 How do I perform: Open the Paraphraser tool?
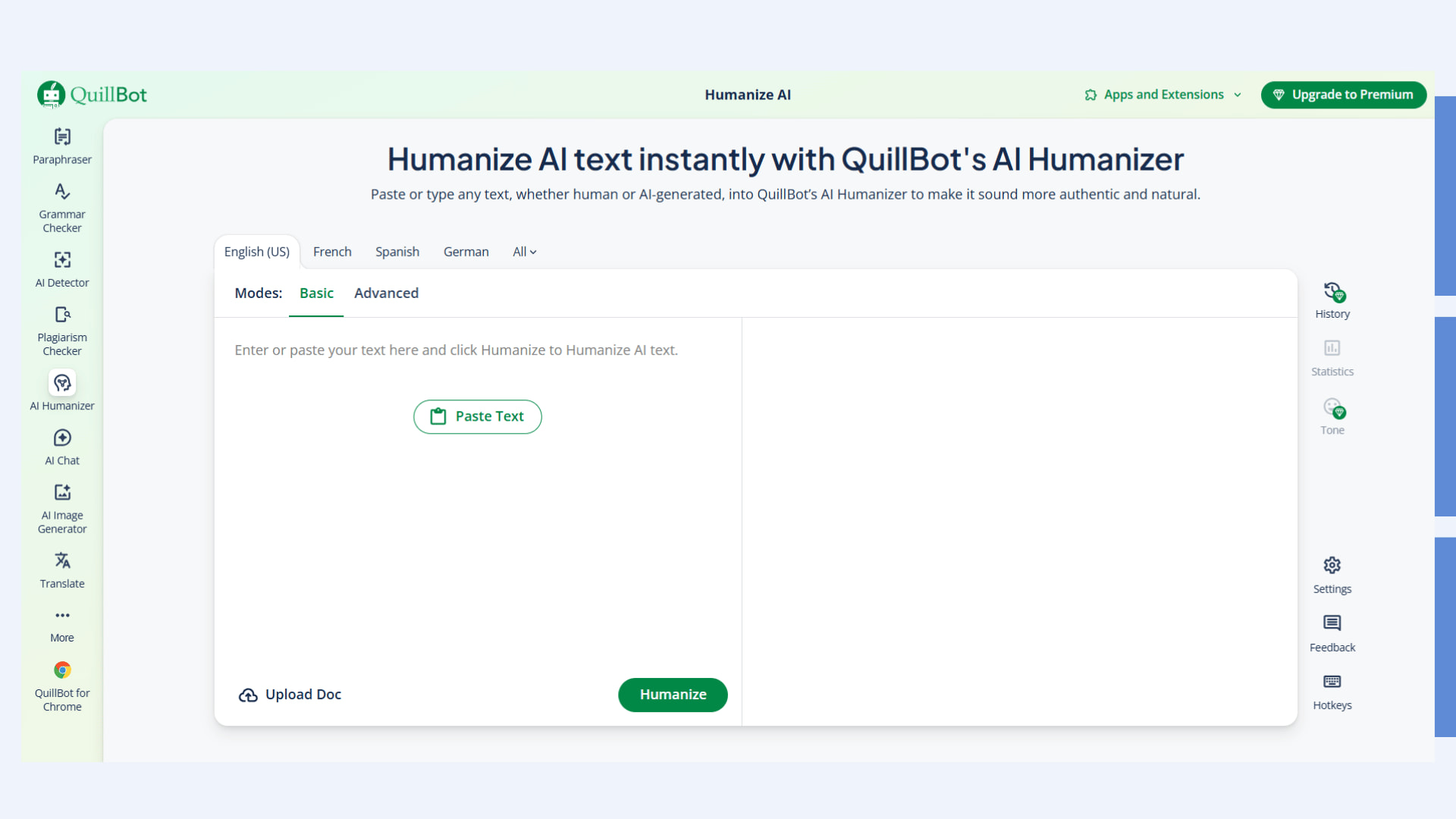61,146
